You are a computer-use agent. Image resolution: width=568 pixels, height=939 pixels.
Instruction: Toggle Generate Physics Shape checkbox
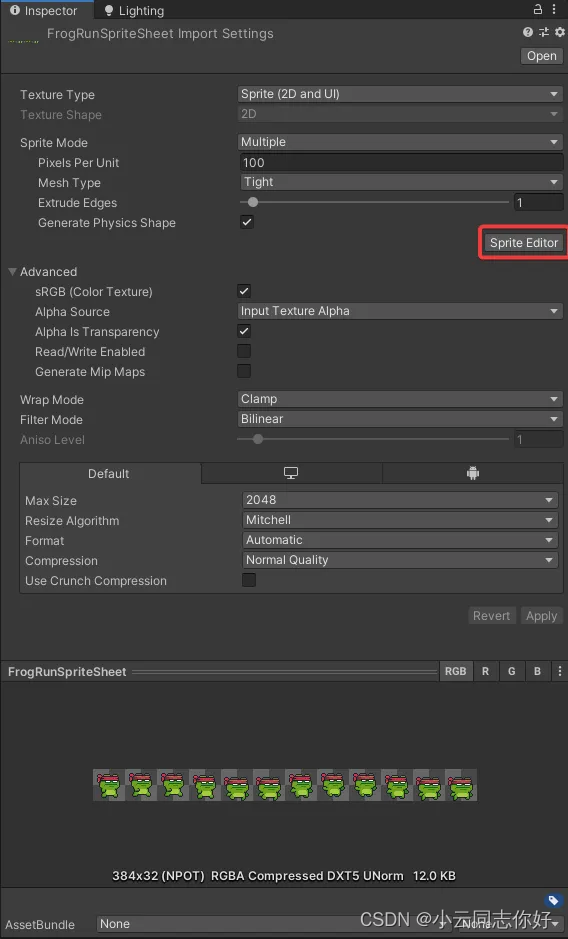[247, 222]
